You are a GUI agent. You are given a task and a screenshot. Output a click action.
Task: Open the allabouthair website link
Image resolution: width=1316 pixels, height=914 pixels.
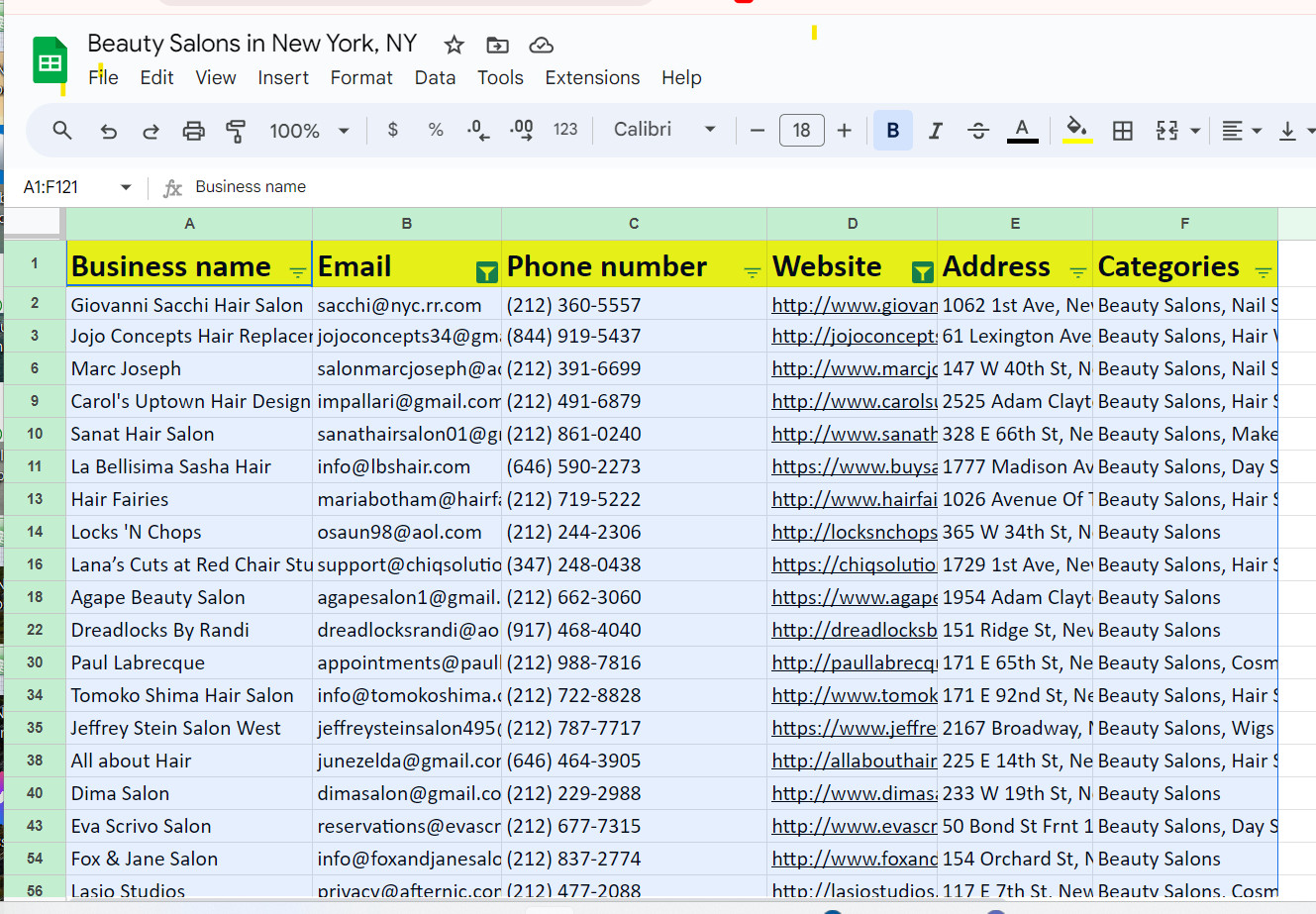855,761
